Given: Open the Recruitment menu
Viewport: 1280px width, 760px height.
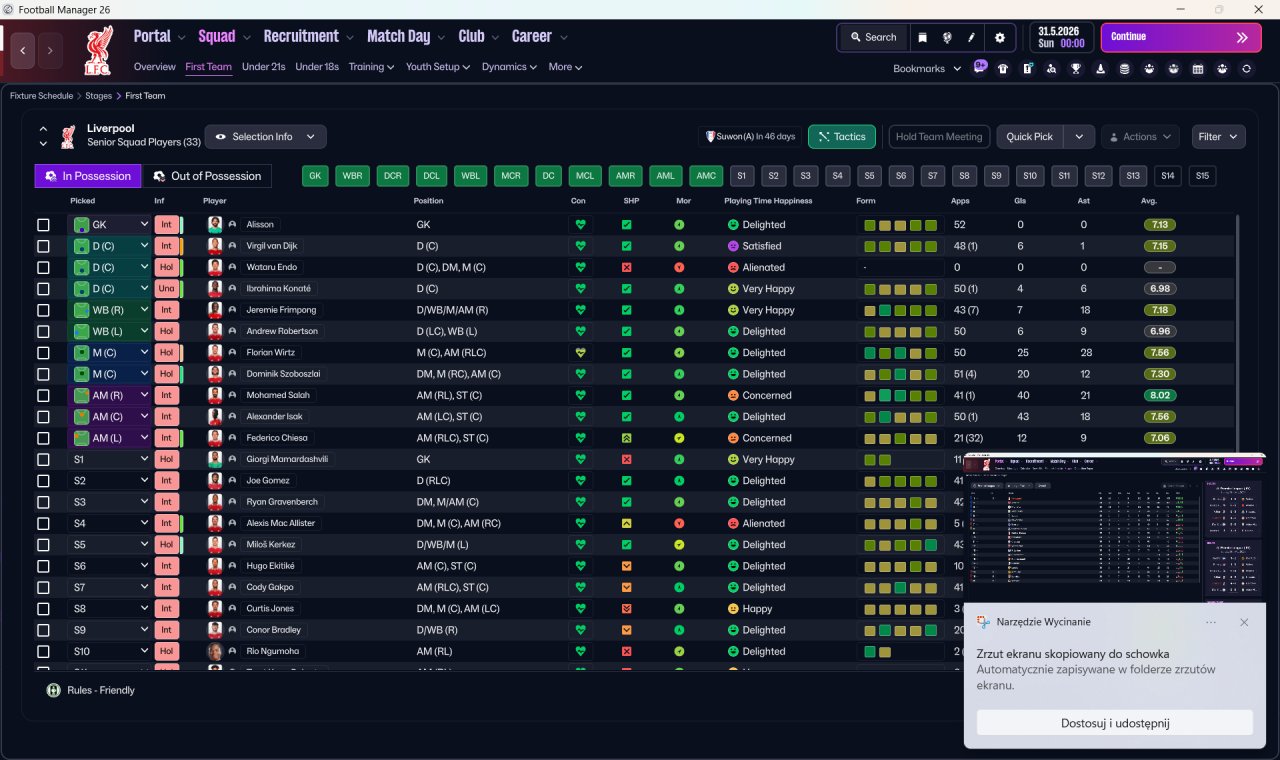Looking at the screenshot, I should click(309, 36).
